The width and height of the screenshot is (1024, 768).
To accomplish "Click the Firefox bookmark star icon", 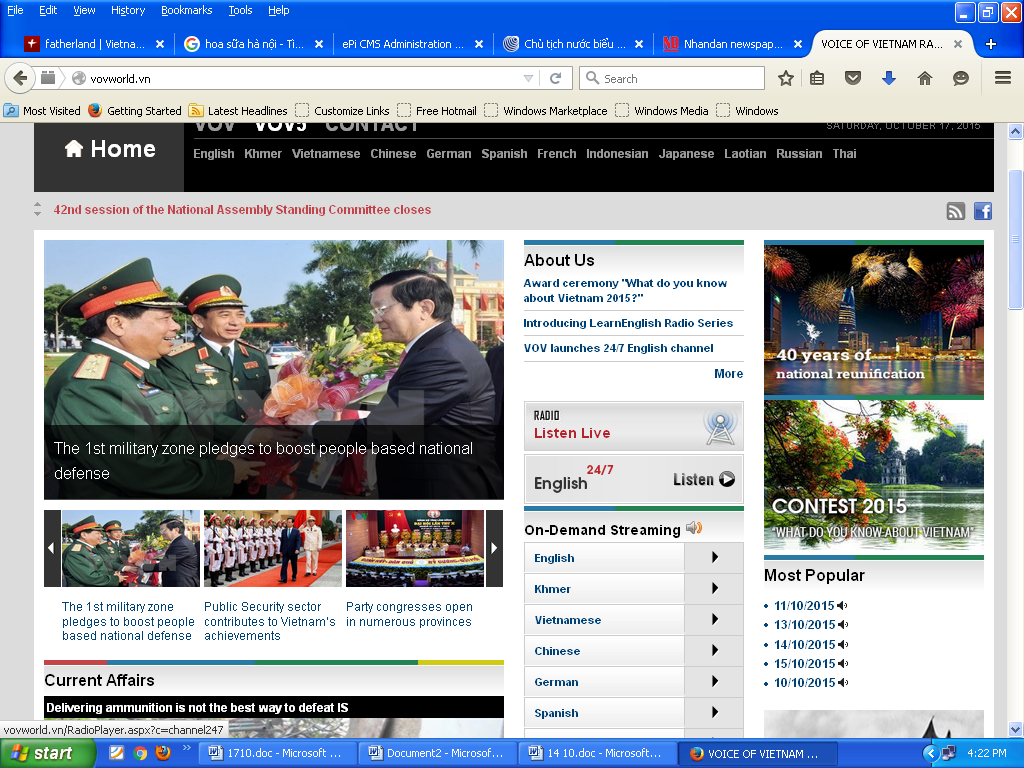I will point(786,78).
